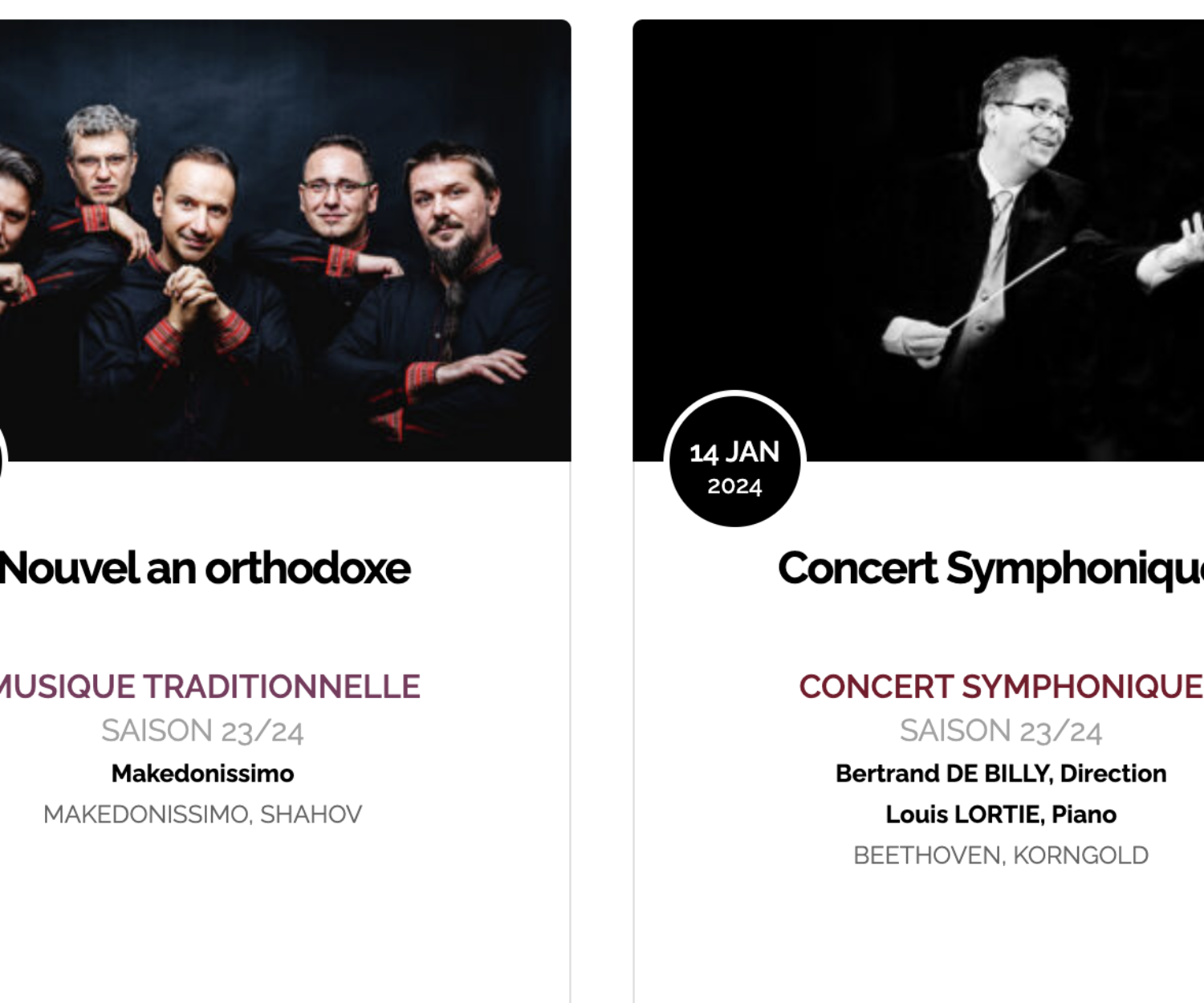Click empty area of Concert Symphonique card
Viewport: 1204px width, 1003px height.
pos(923,939)
